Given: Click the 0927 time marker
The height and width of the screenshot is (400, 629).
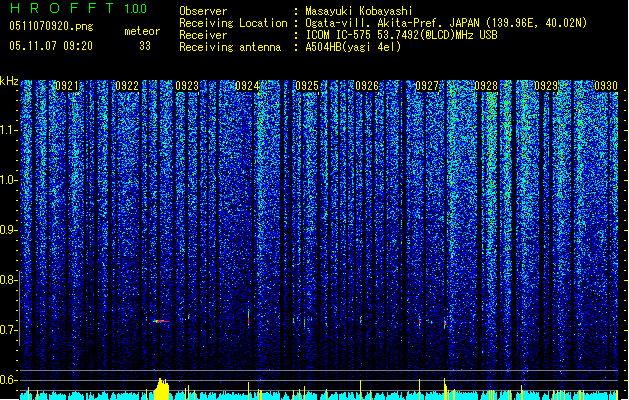Looking at the screenshot, I should click(x=427, y=86).
